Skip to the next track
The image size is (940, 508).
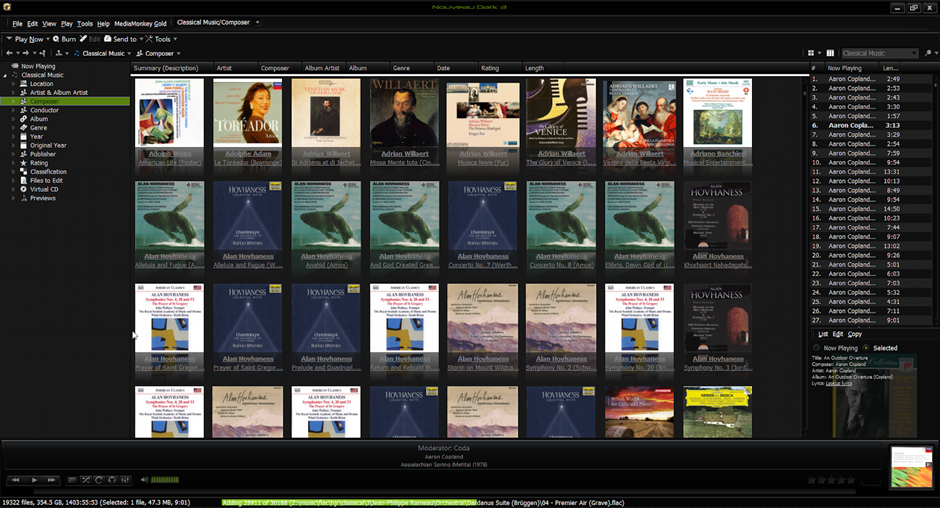52,480
